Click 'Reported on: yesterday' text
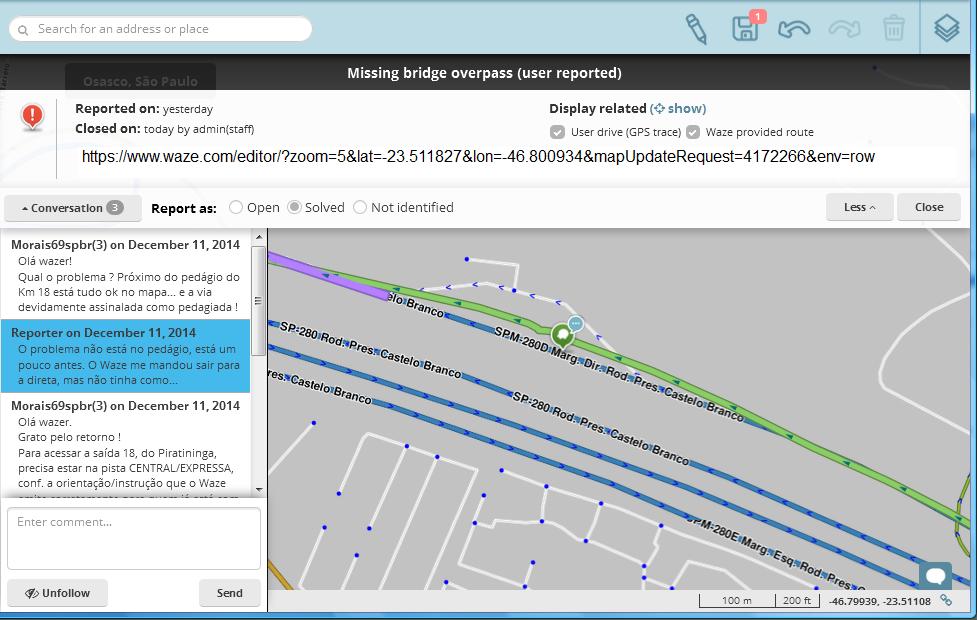Screen dimensions: 977x620 point(144,108)
